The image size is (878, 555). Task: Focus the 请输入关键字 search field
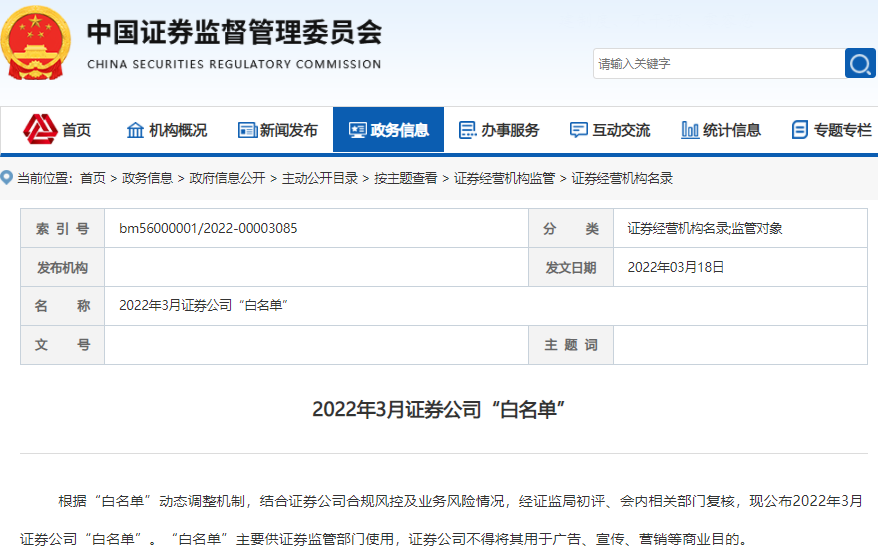[719, 63]
